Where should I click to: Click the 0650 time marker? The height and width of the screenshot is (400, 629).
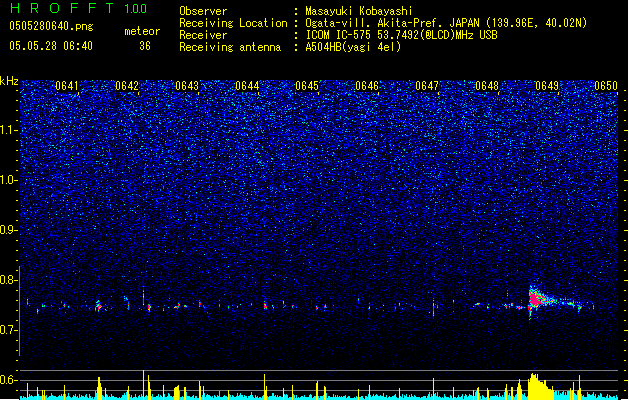tap(606, 86)
